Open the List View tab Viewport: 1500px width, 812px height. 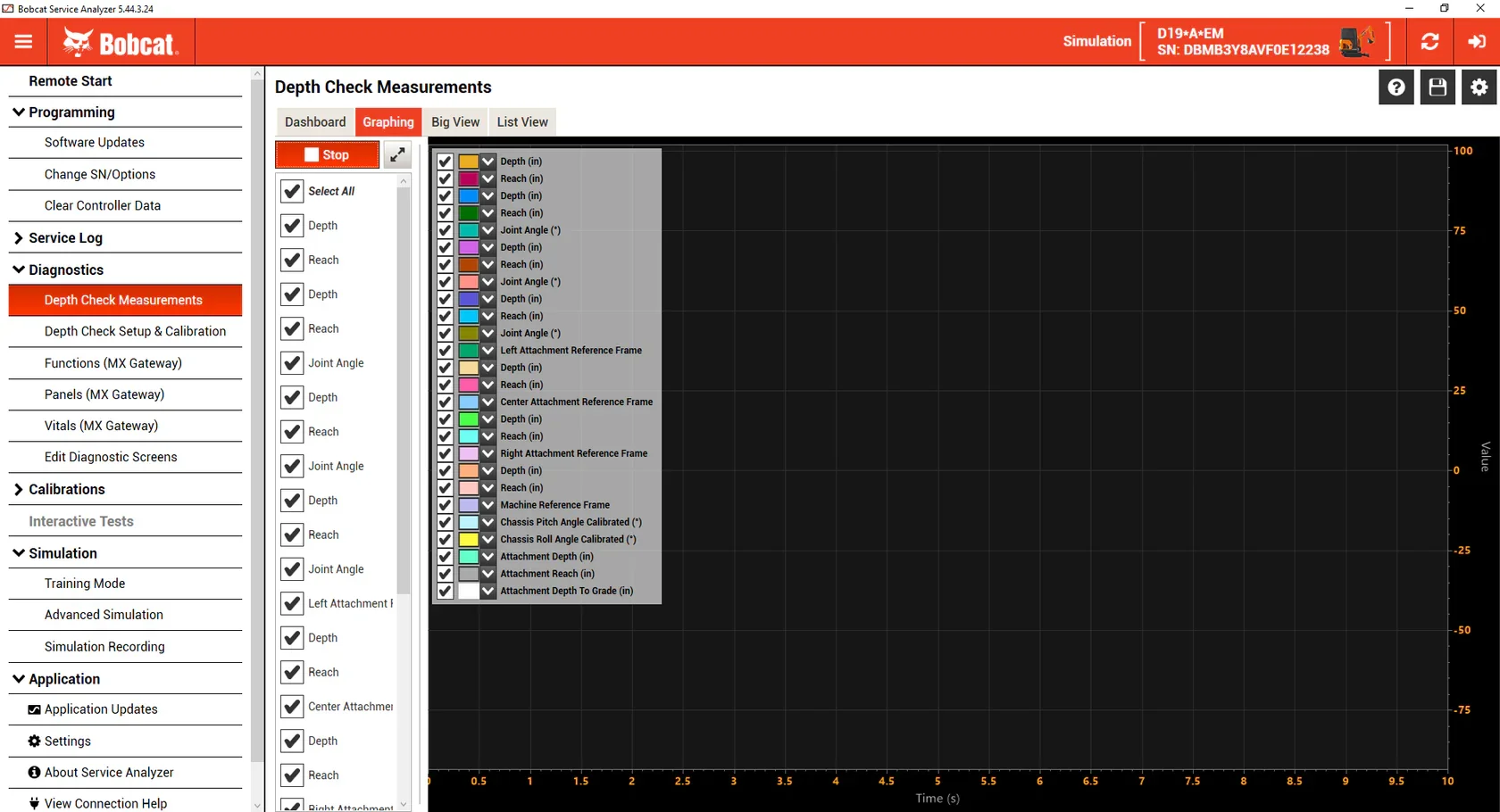(522, 122)
